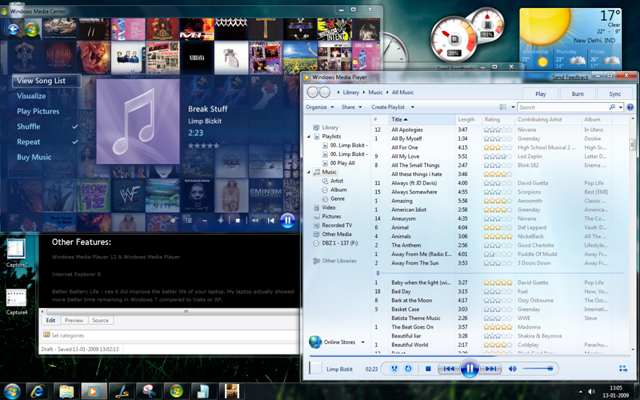Click the Nirvana album cover thumbnail
The height and width of the screenshot is (400, 640).
click(197, 58)
